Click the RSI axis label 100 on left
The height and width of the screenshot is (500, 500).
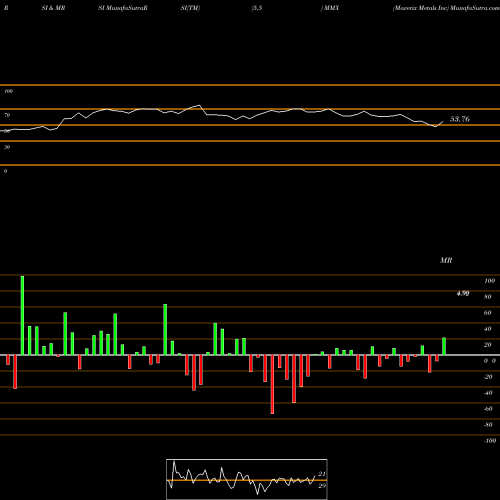pos(8,91)
